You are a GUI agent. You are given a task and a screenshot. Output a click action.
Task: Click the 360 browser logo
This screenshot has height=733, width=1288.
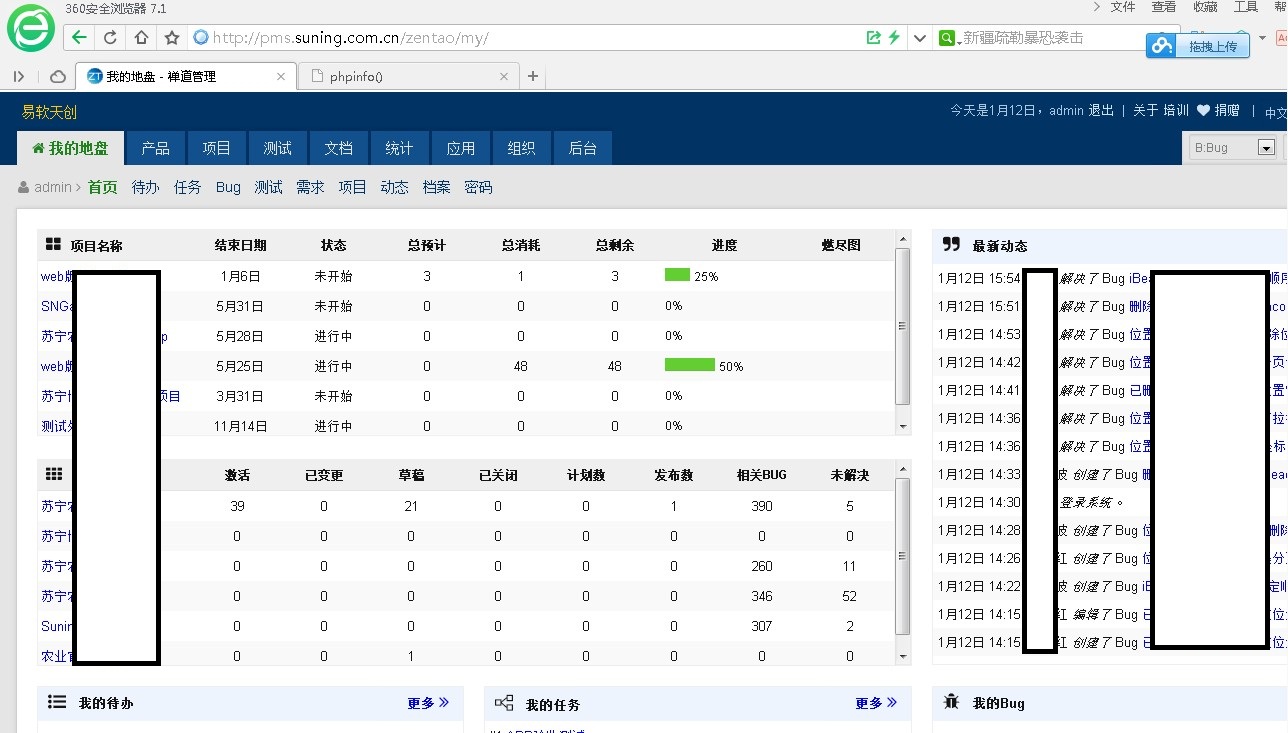pyautogui.click(x=31, y=29)
